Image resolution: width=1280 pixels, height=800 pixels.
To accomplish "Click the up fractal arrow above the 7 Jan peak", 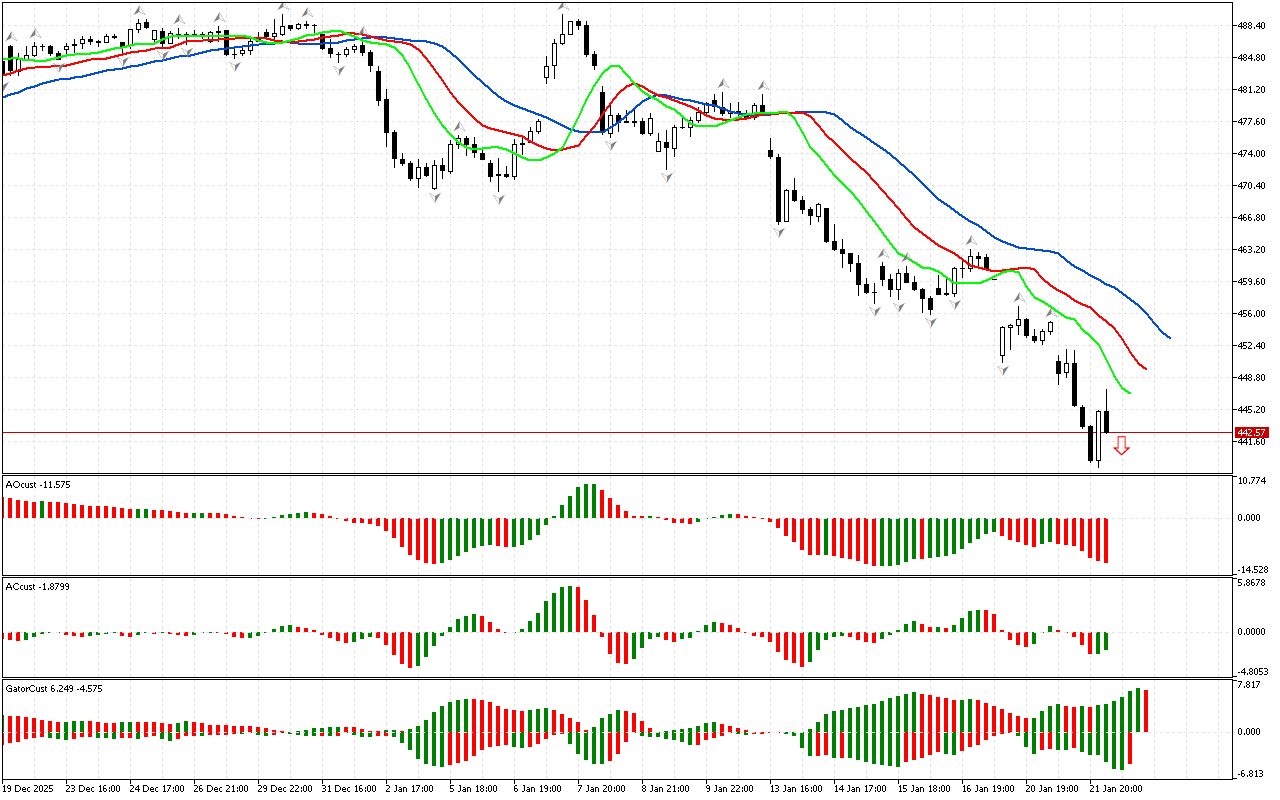I will 564,8.
